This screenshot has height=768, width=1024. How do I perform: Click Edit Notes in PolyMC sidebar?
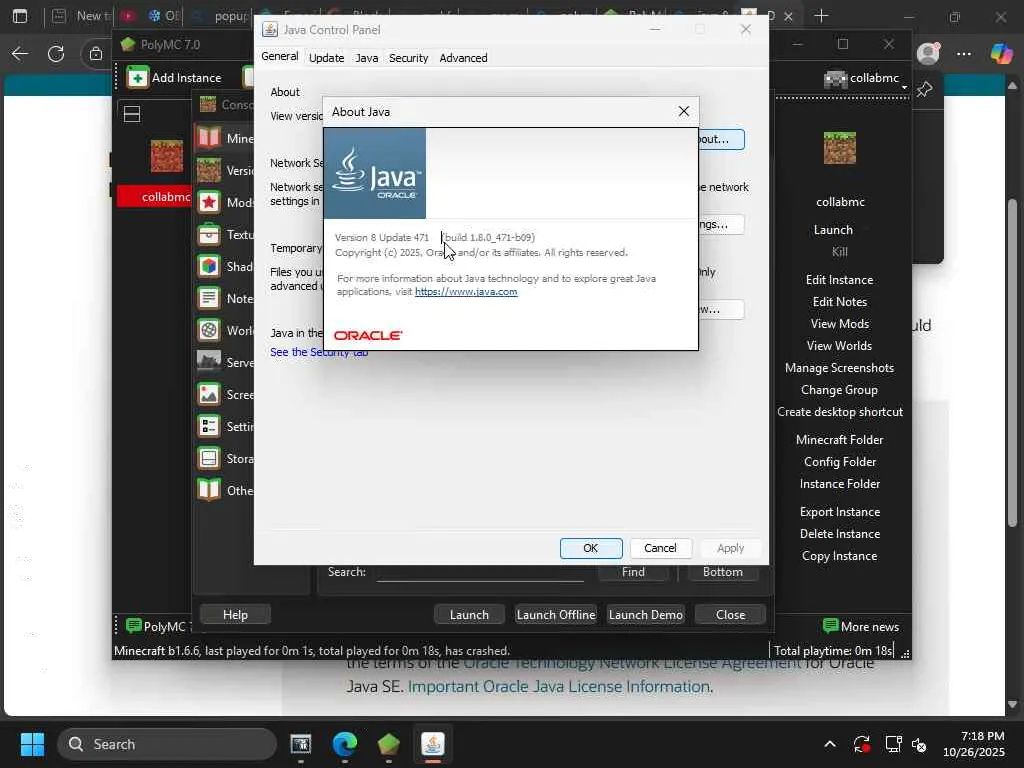coord(839,302)
